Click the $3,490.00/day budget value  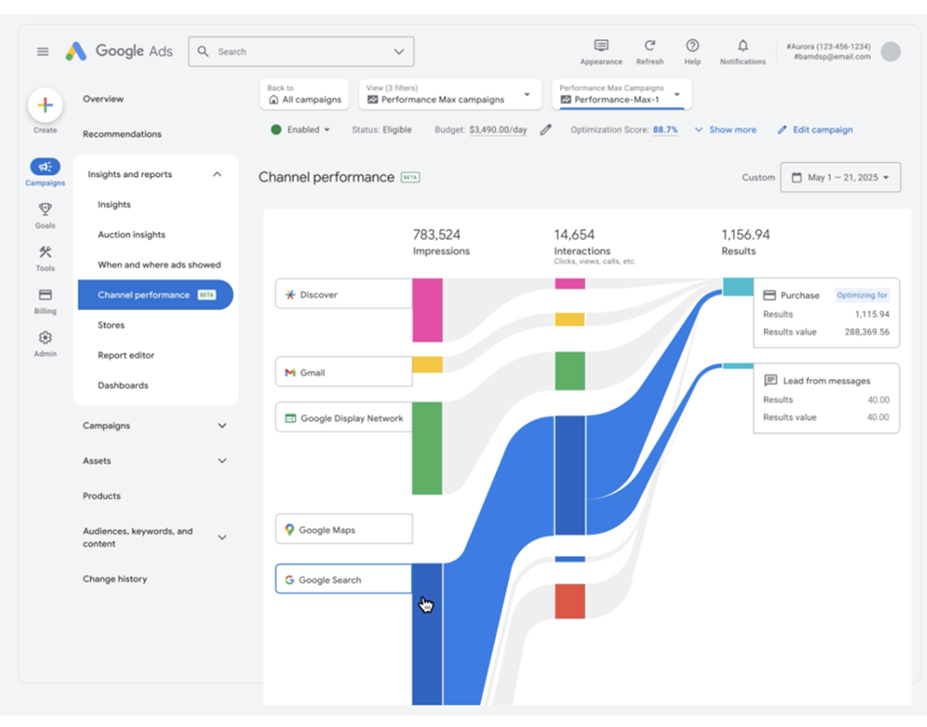pos(498,129)
